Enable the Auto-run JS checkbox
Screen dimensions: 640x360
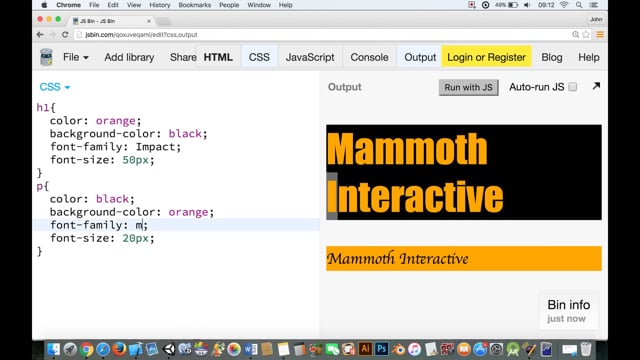[x=573, y=87]
